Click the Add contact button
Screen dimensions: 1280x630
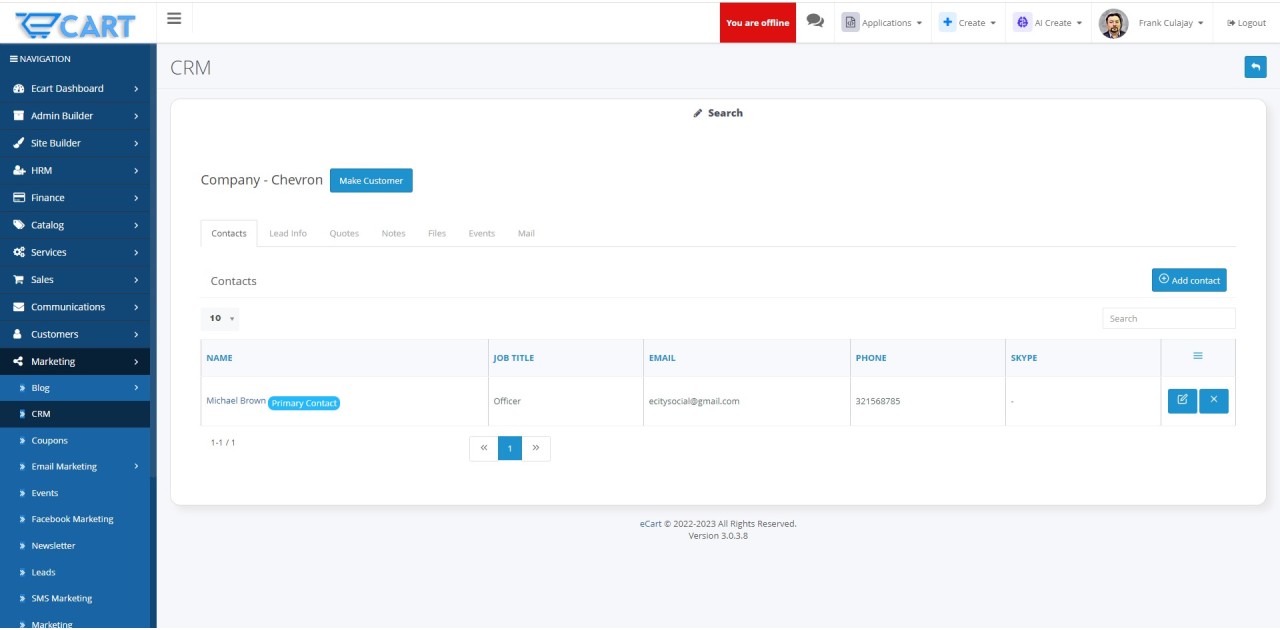(1189, 280)
